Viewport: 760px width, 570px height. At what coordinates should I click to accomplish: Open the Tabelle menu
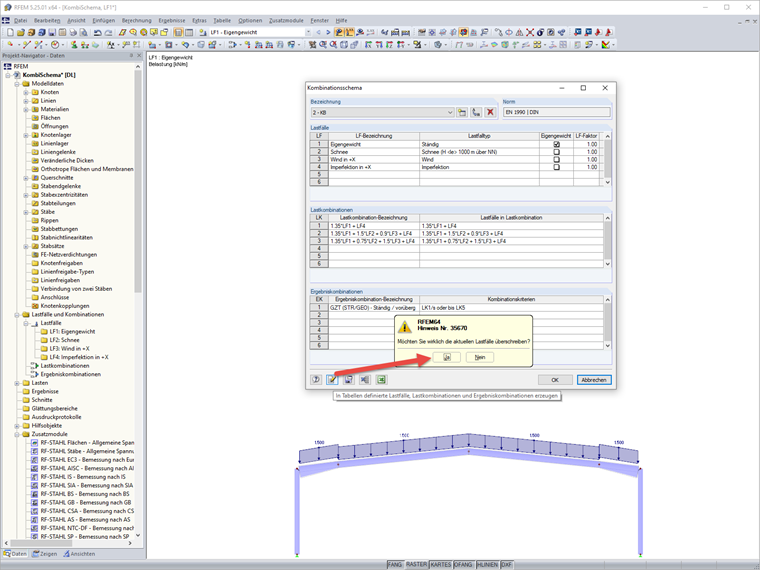click(222, 20)
